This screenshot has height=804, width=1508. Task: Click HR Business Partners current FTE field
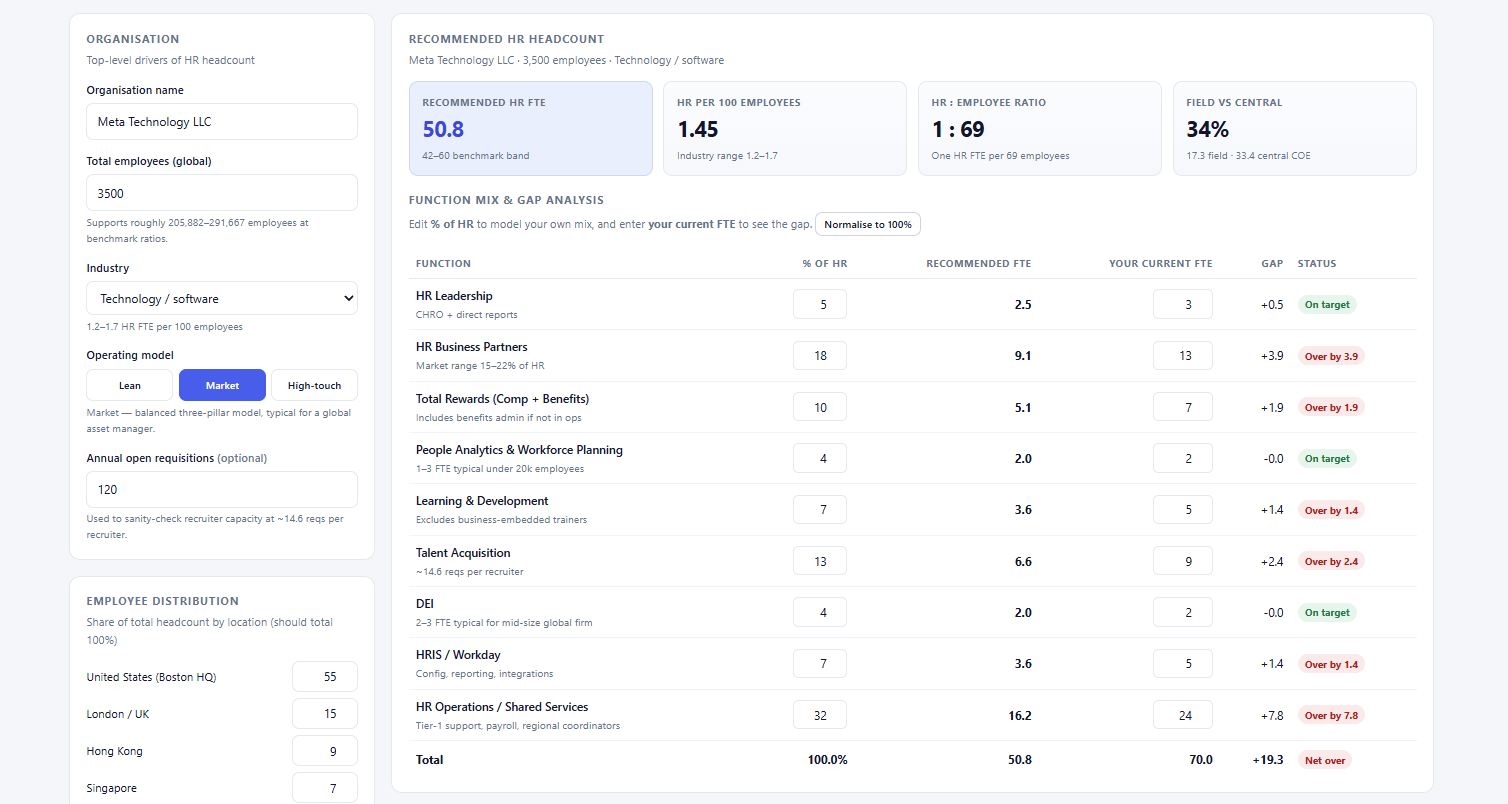click(x=1183, y=356)
